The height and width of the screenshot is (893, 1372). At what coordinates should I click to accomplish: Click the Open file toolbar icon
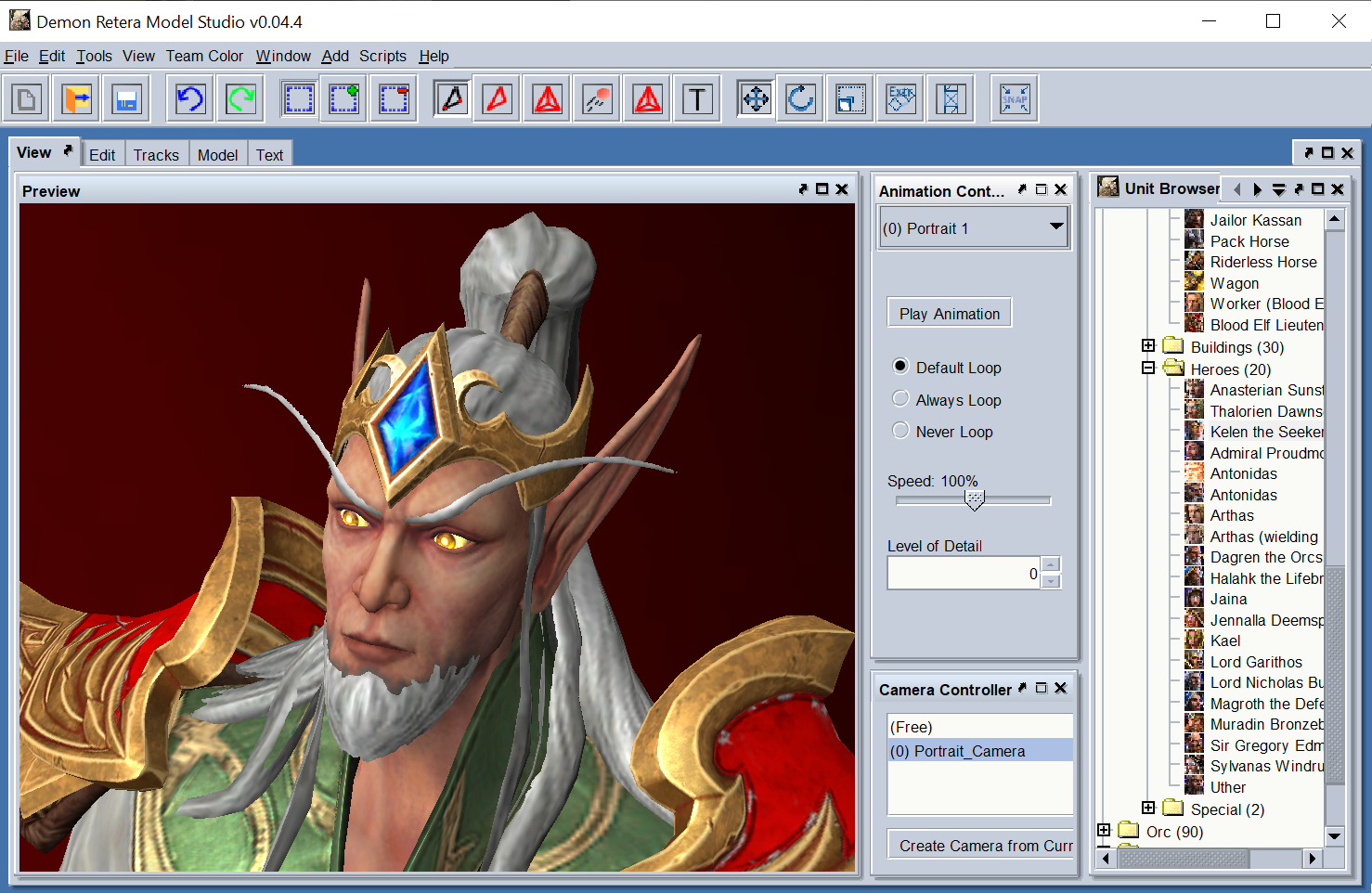coord(77,98)
